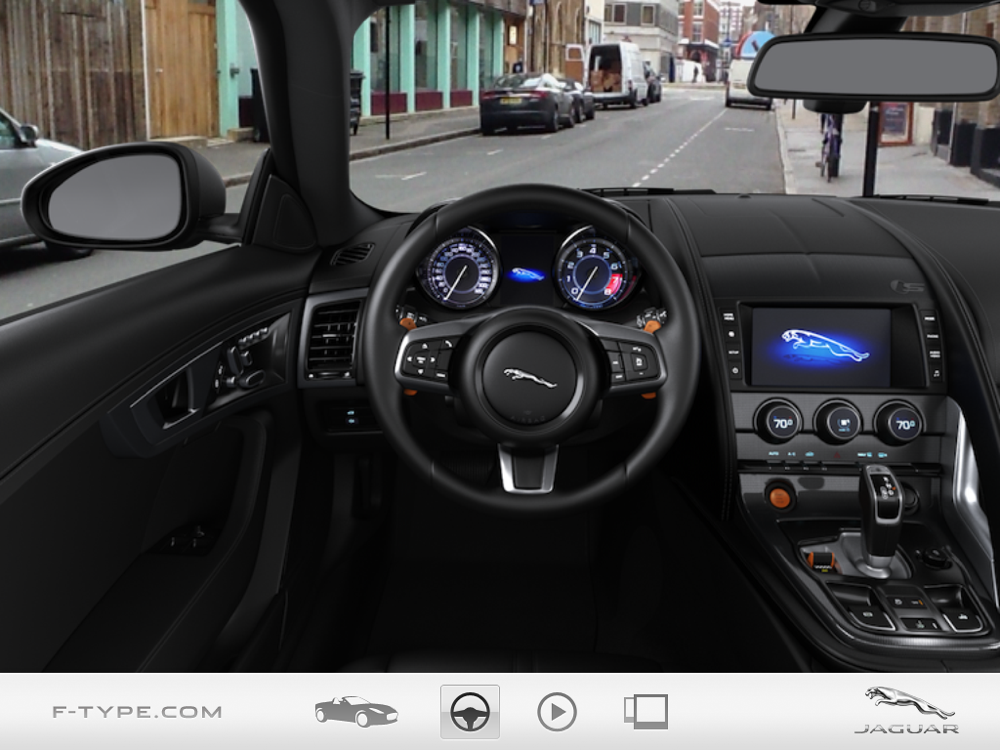
Task: Tap the Jaguar logo in bottom bar
Action: 907,710
